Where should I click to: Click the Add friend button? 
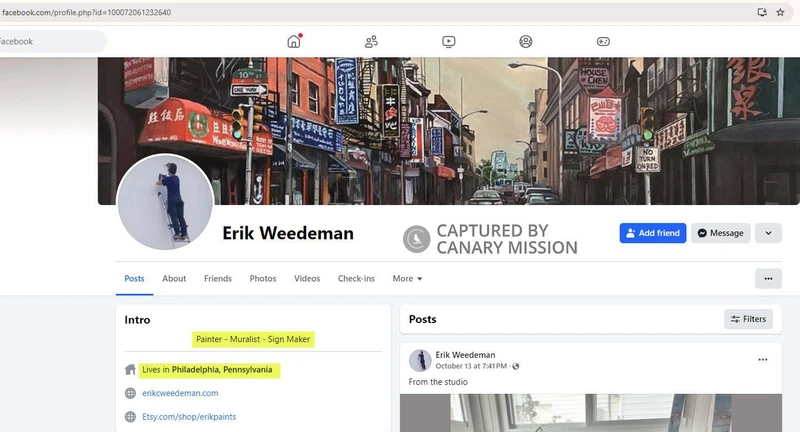tap(653, 233)
